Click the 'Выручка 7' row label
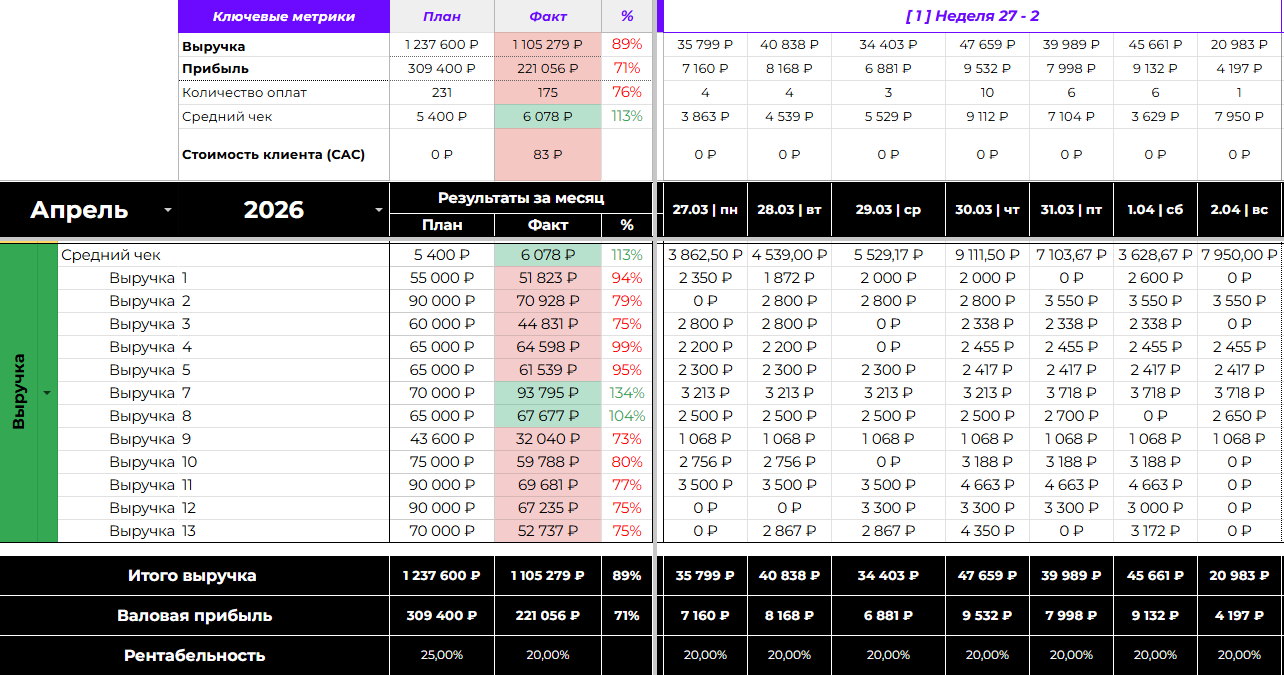This screenshot has width=1284, height=675. 150,393
